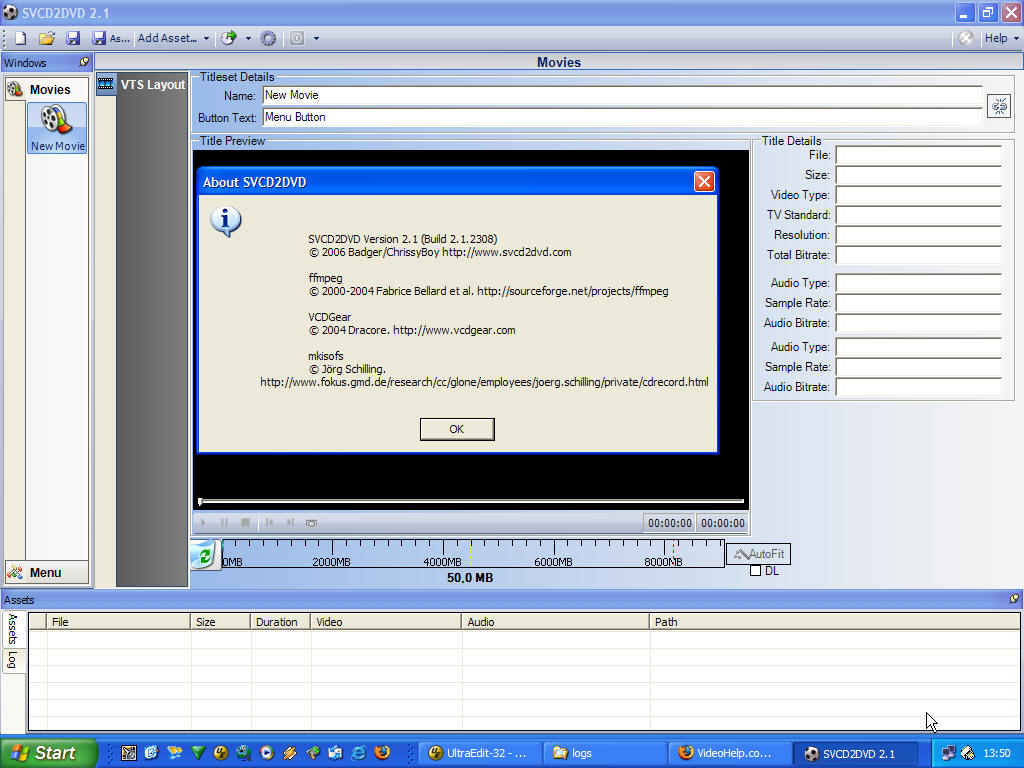This screenshot has height=768, width=1024.
Task: Open settings with the gear toolbar icon
Action: click(268, 39)
